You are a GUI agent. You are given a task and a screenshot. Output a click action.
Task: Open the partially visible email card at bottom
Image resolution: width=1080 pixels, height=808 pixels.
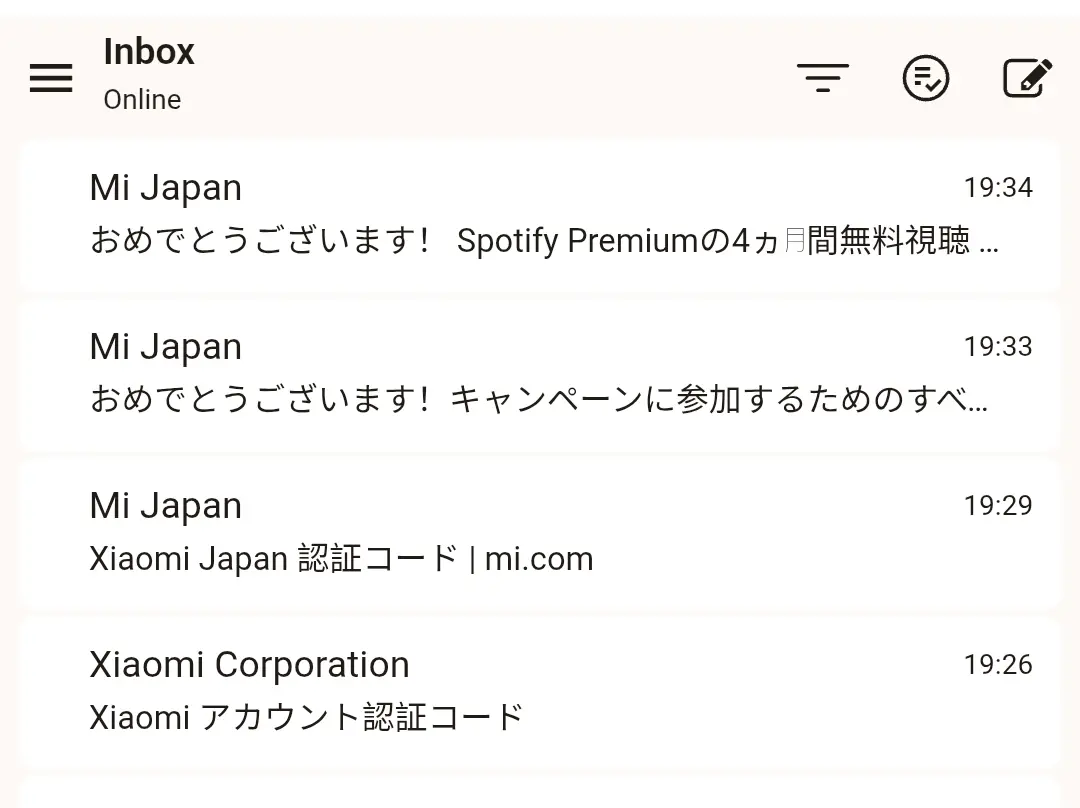click(540, 793)
